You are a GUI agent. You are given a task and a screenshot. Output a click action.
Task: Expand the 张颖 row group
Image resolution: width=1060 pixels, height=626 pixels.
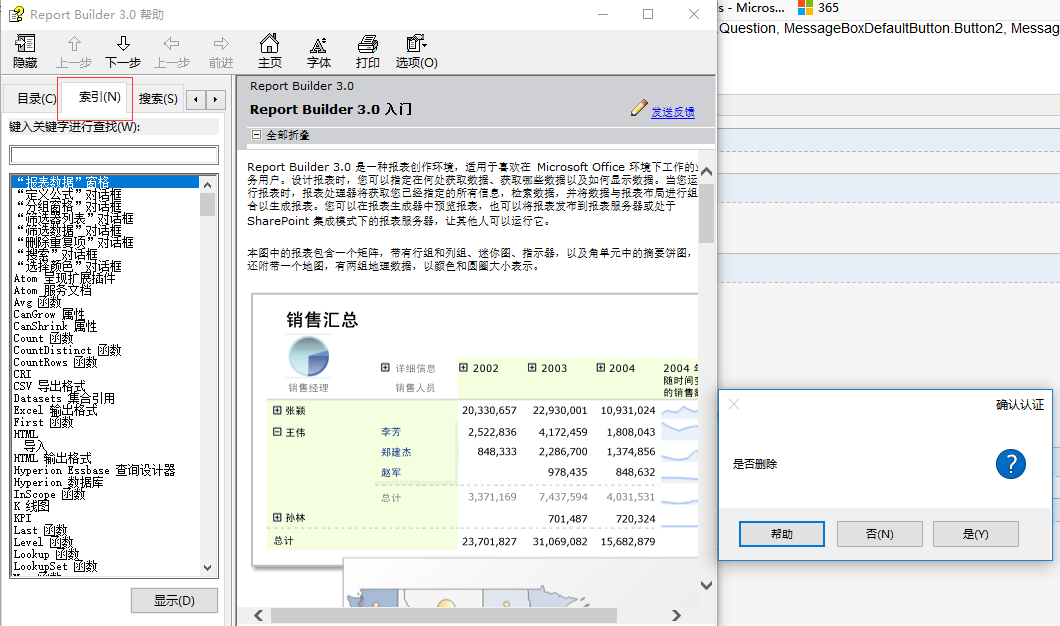277,410
